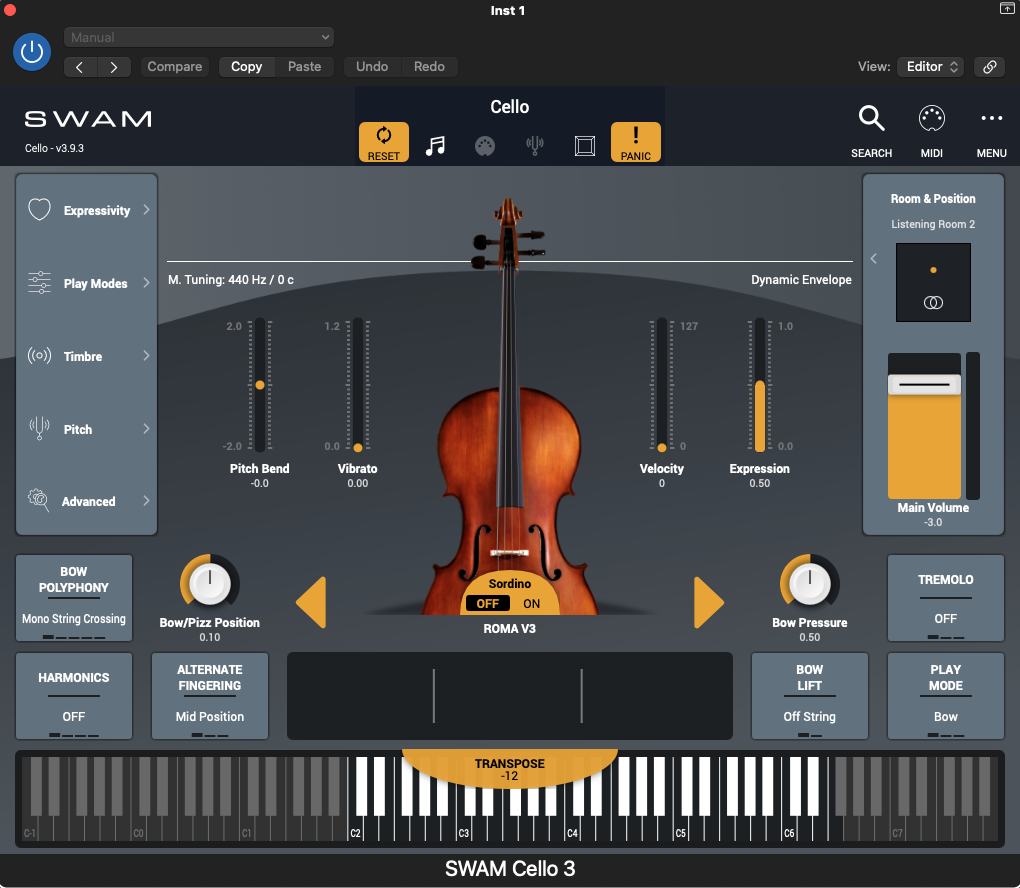1020x888 pixels.
Task: Toggle plugin power button
Action: 32,52
